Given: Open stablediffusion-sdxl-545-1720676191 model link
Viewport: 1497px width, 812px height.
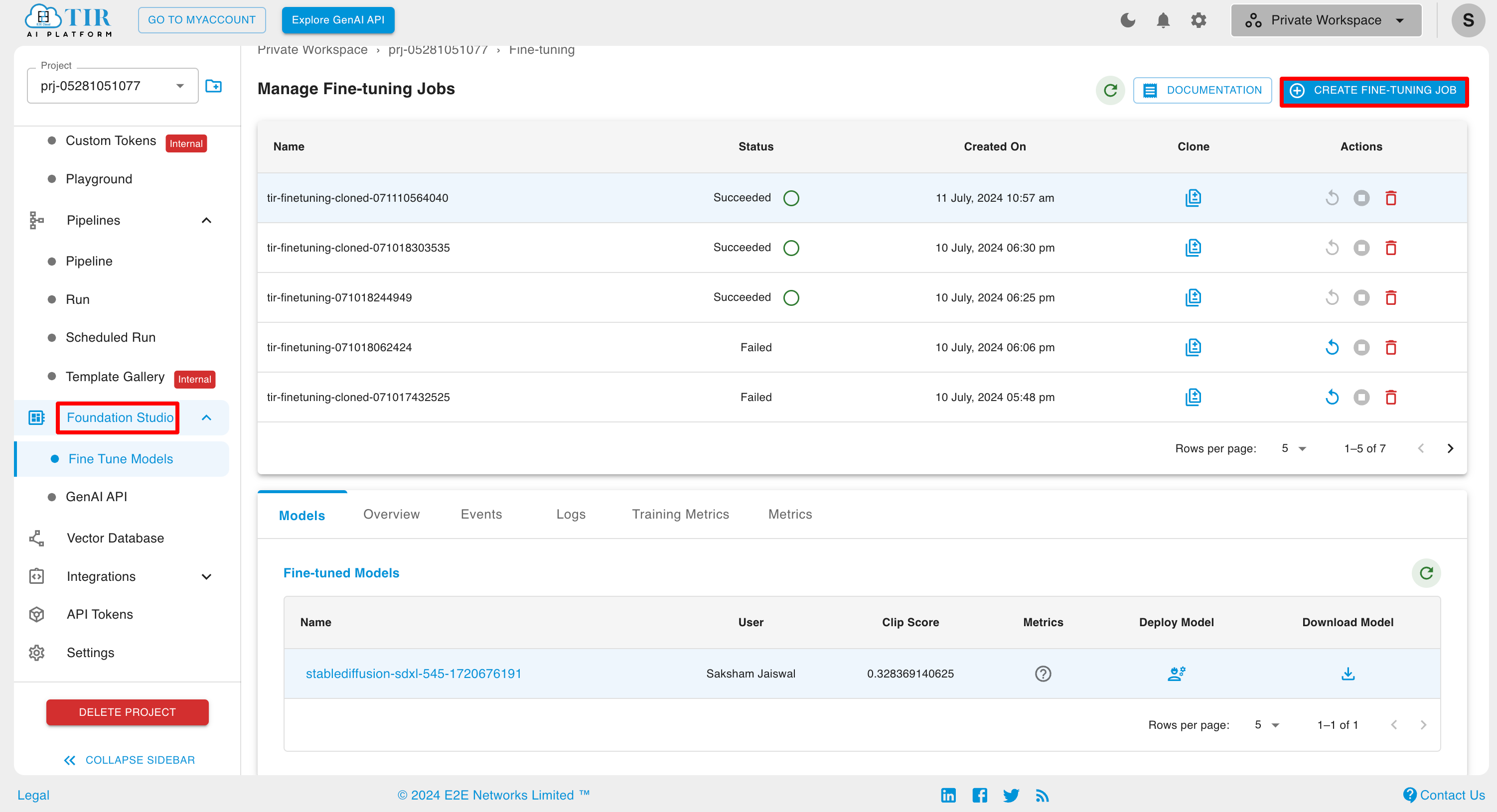Looking at the screenshot, I should (413, 674).
